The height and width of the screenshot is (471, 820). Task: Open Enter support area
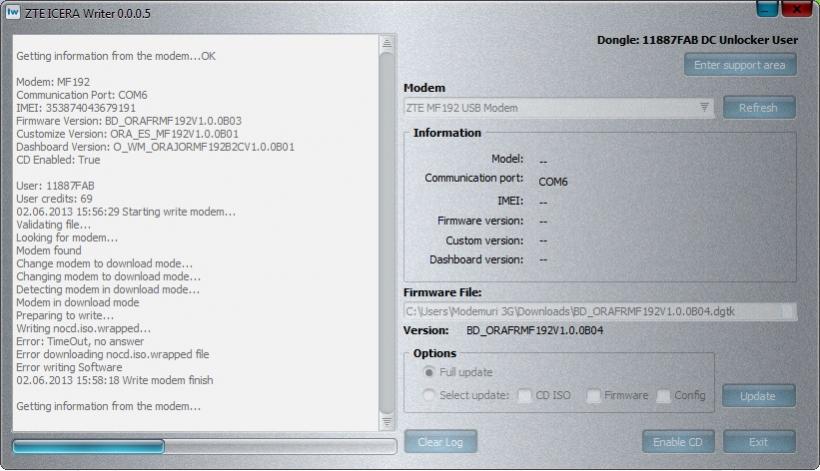coord(740,65)
